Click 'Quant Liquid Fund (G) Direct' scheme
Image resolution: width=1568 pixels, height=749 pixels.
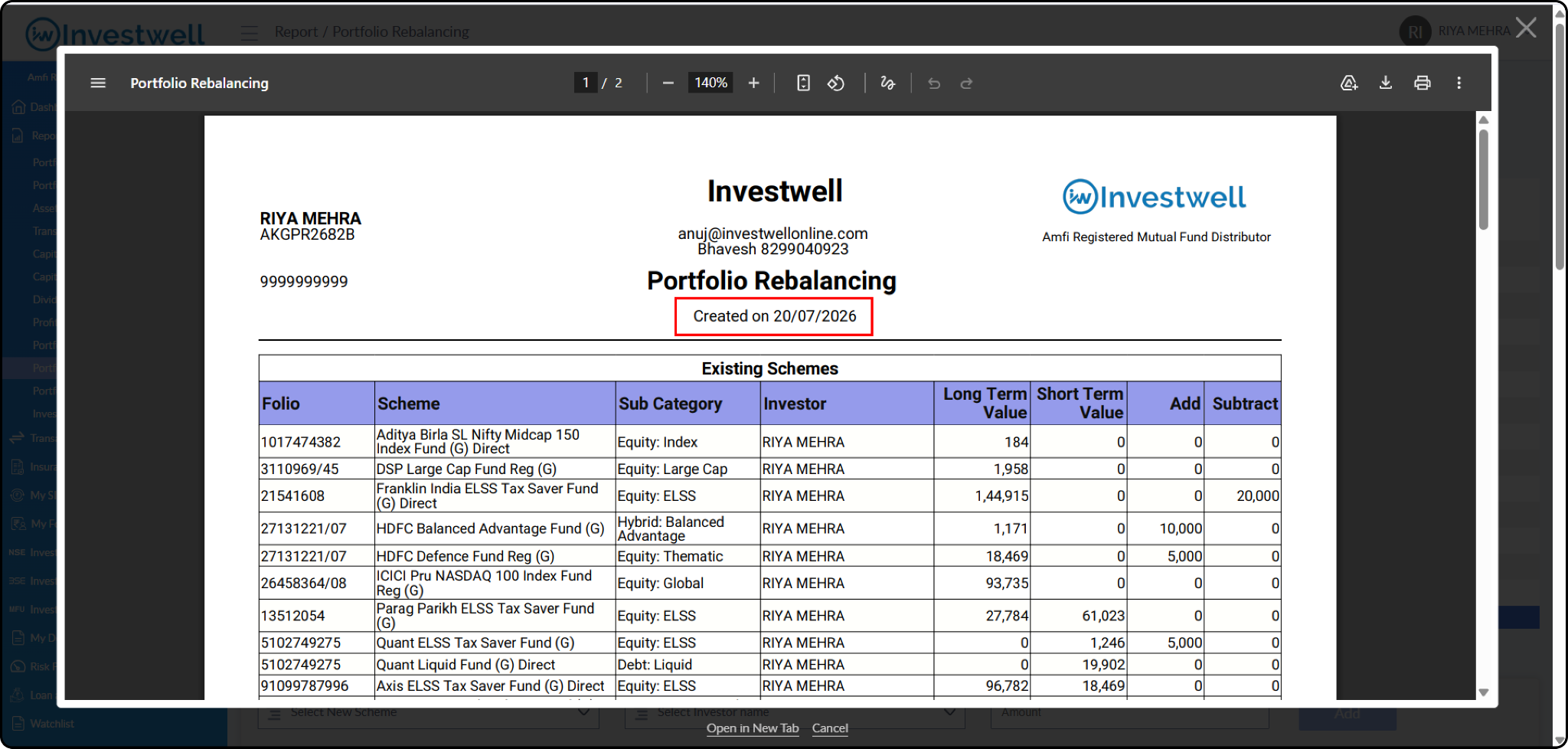point(465,665)
